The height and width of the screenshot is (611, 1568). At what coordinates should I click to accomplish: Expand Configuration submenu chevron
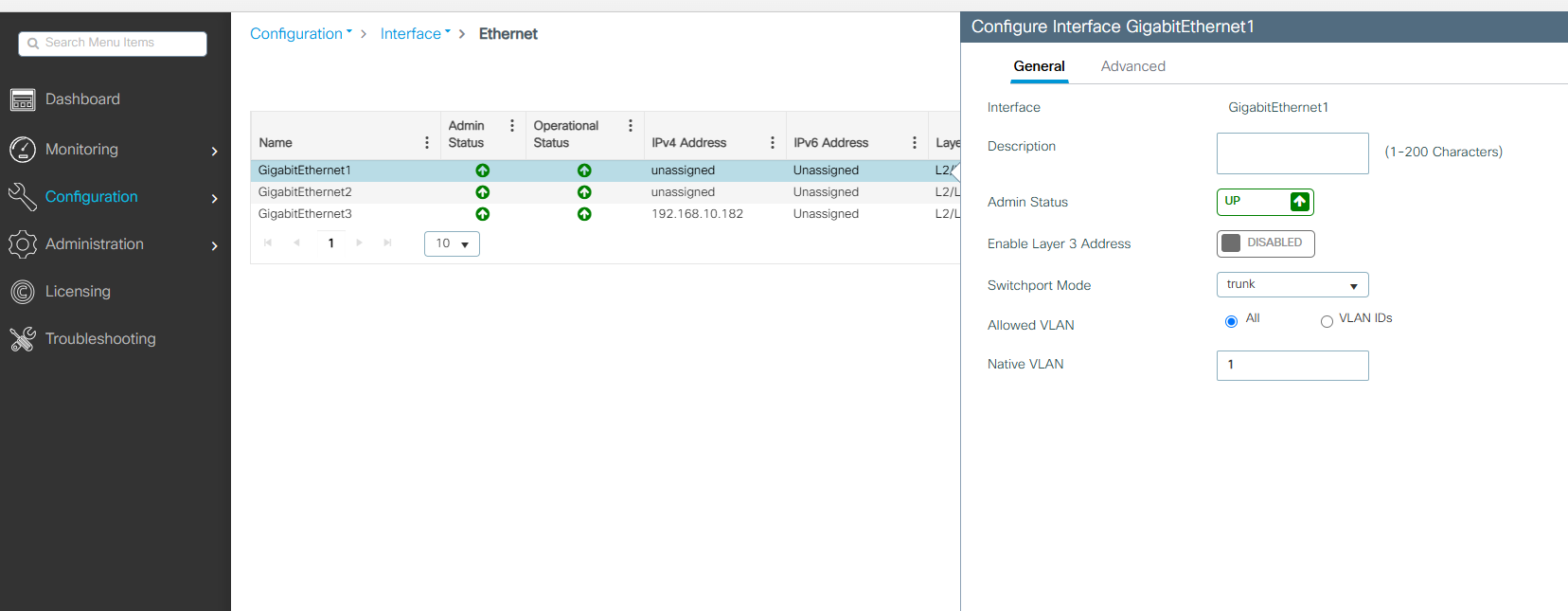[215, 199]
